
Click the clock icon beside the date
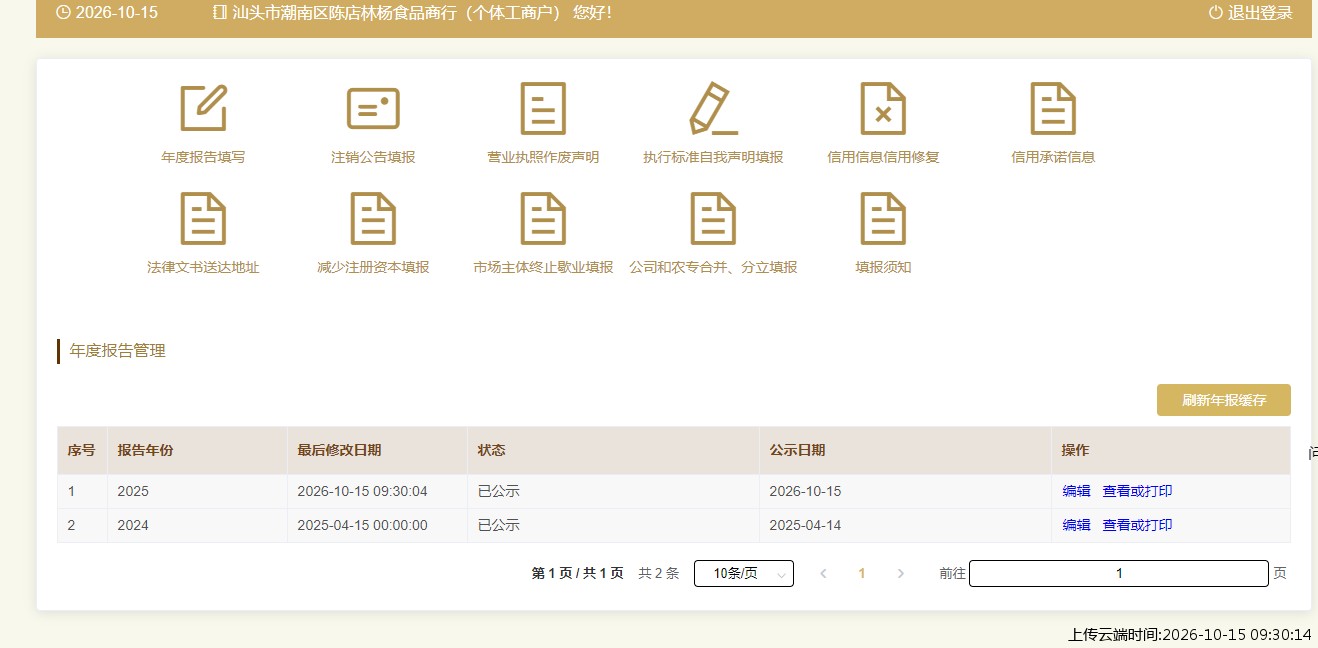pyautogui.click(x=63, y=13)
